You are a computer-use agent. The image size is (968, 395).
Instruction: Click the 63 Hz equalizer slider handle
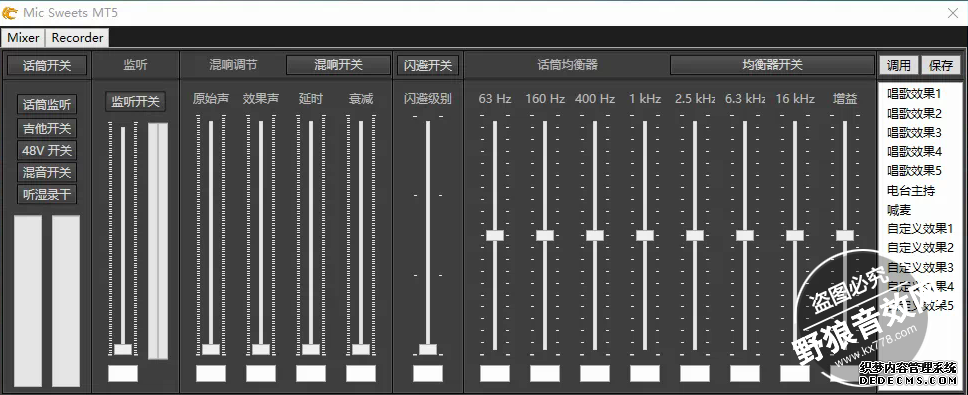pyautogui.click(x=494, y=235)
